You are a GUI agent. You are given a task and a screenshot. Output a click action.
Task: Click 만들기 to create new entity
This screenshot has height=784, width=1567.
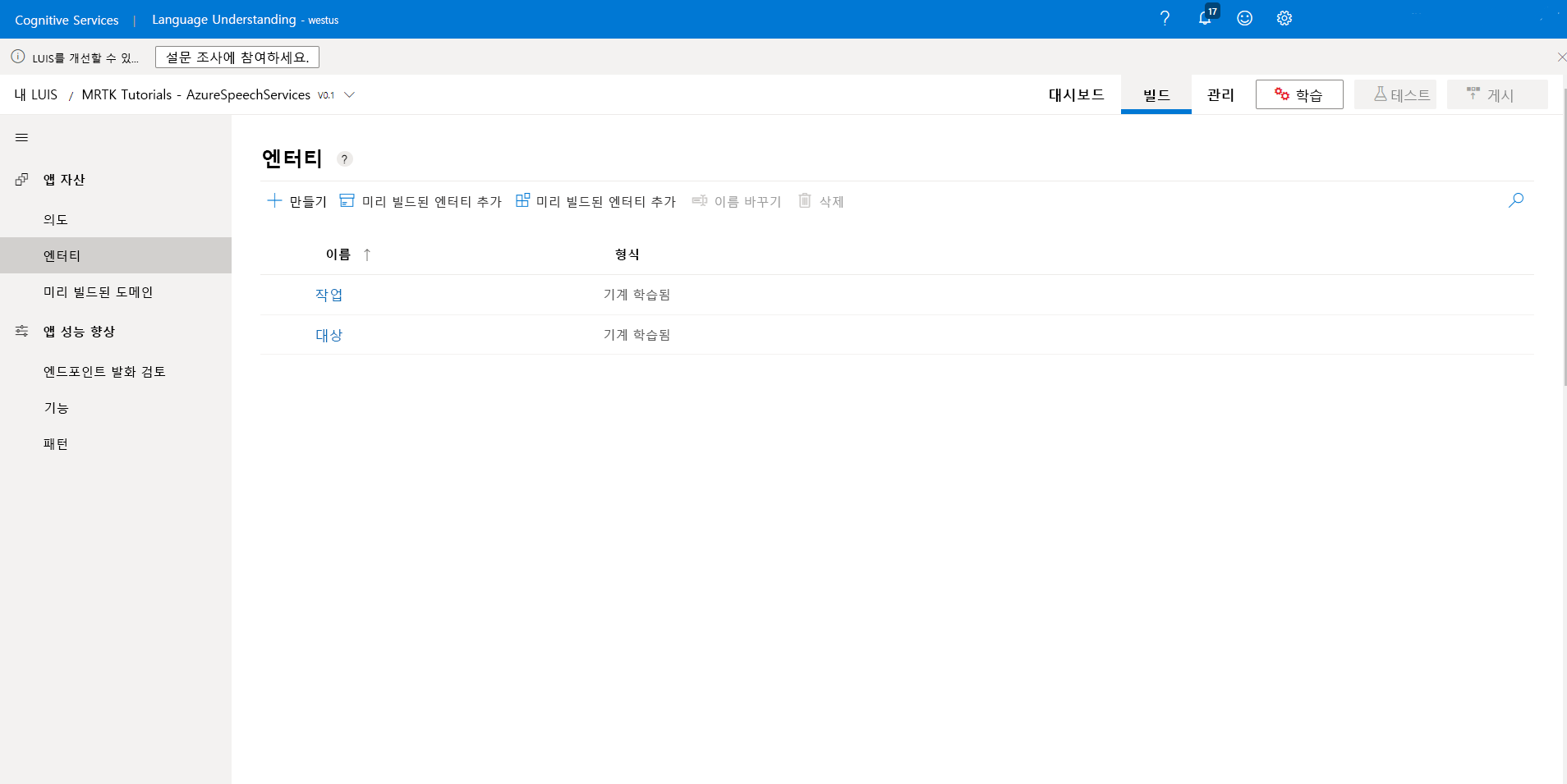click(297, 201)
